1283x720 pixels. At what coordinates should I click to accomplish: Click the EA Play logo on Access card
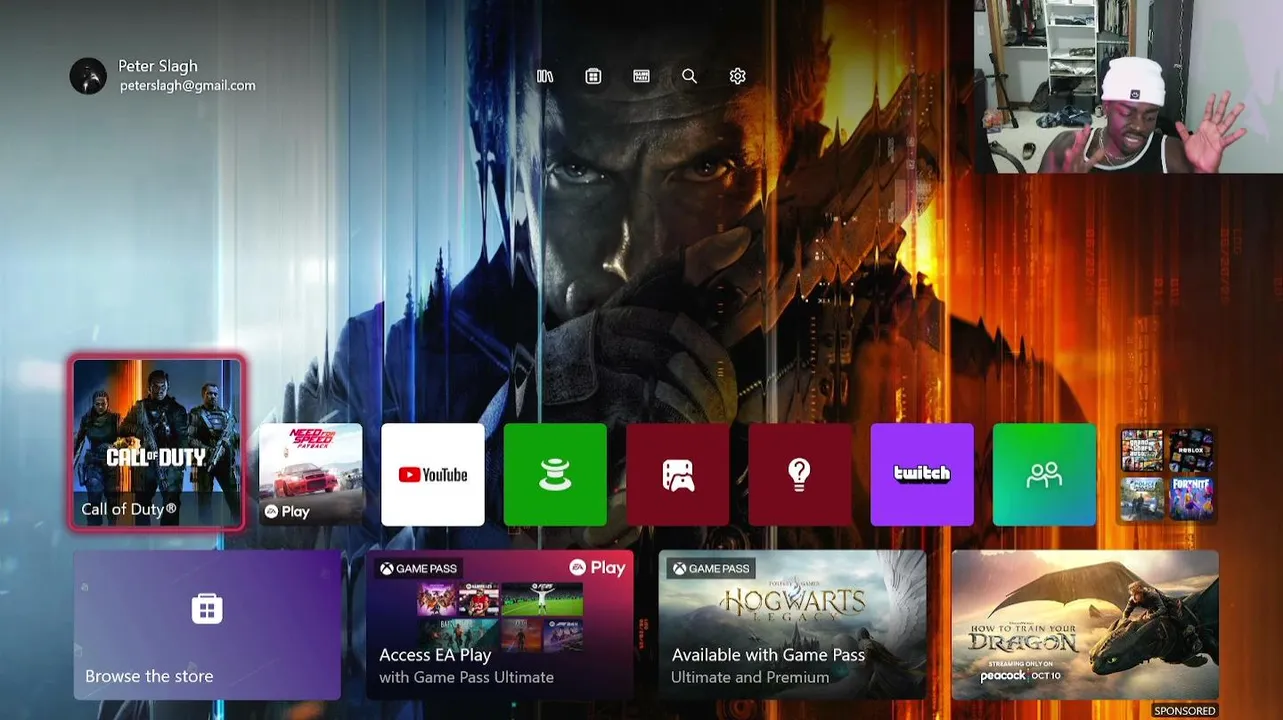tap(597, 567)
